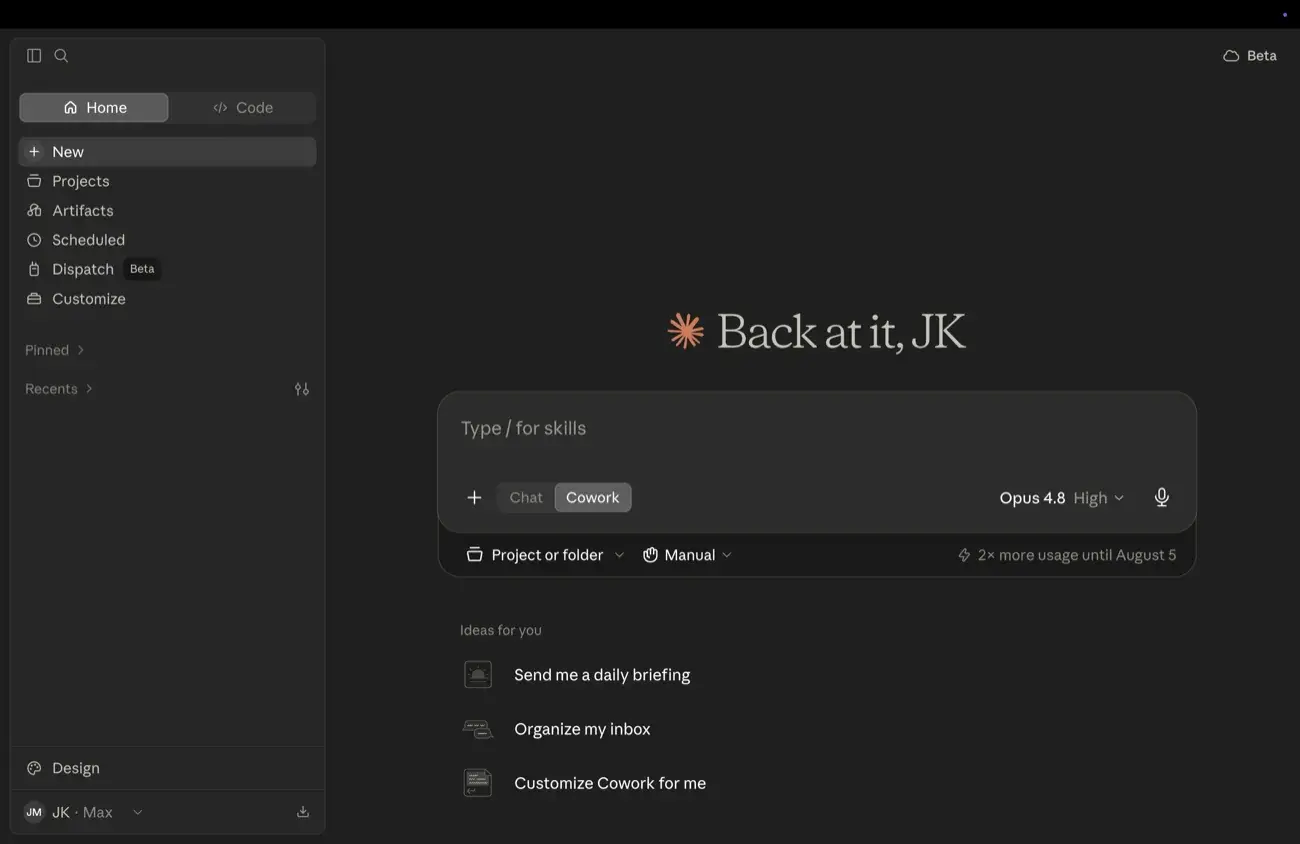Image resolution: width=1300 pixels, height=844 pixels.
Task: Collapse the sidebar with the panel icon
Action: point(34,56)
